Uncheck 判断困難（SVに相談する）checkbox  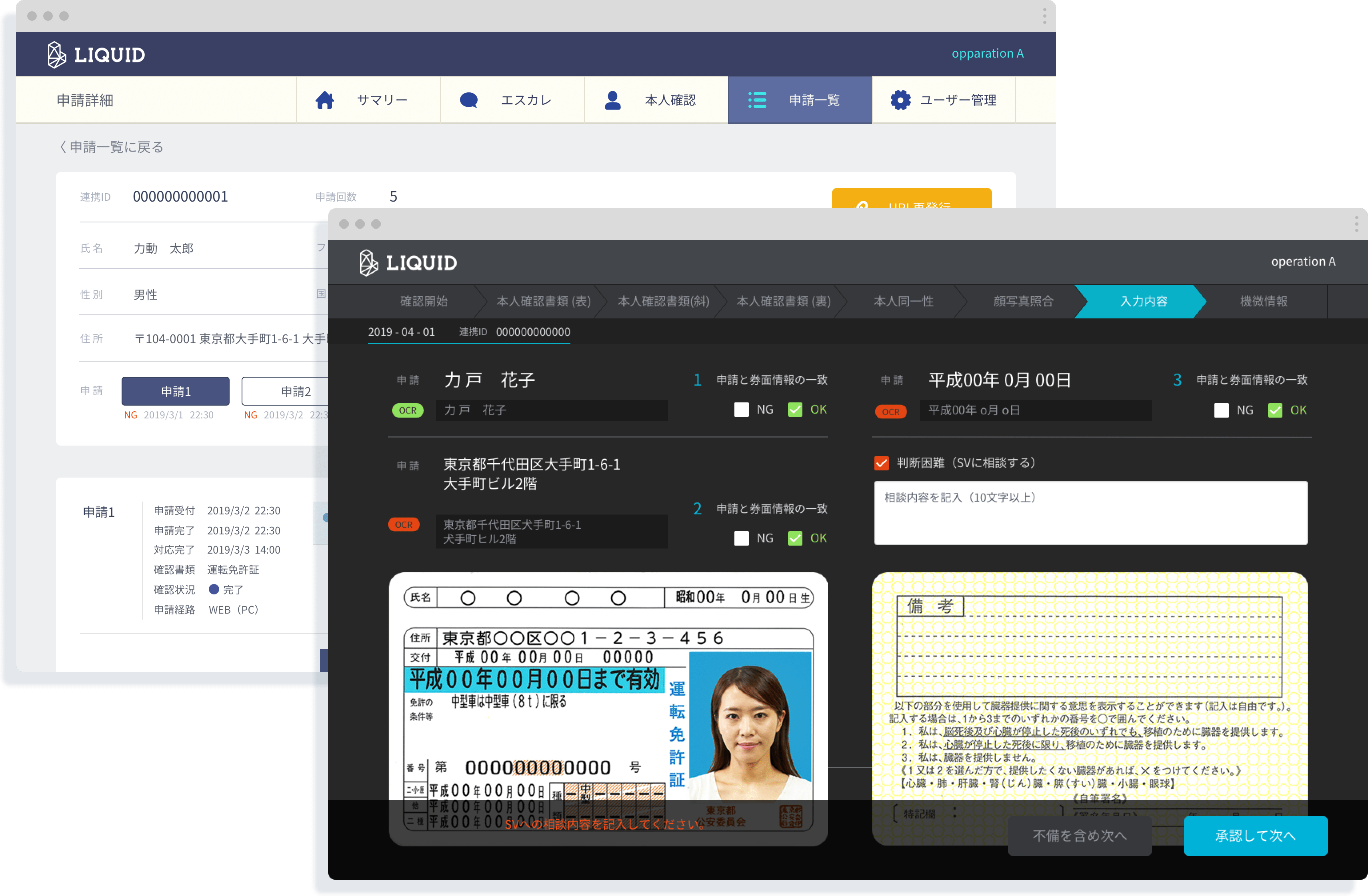coord(882,463)
